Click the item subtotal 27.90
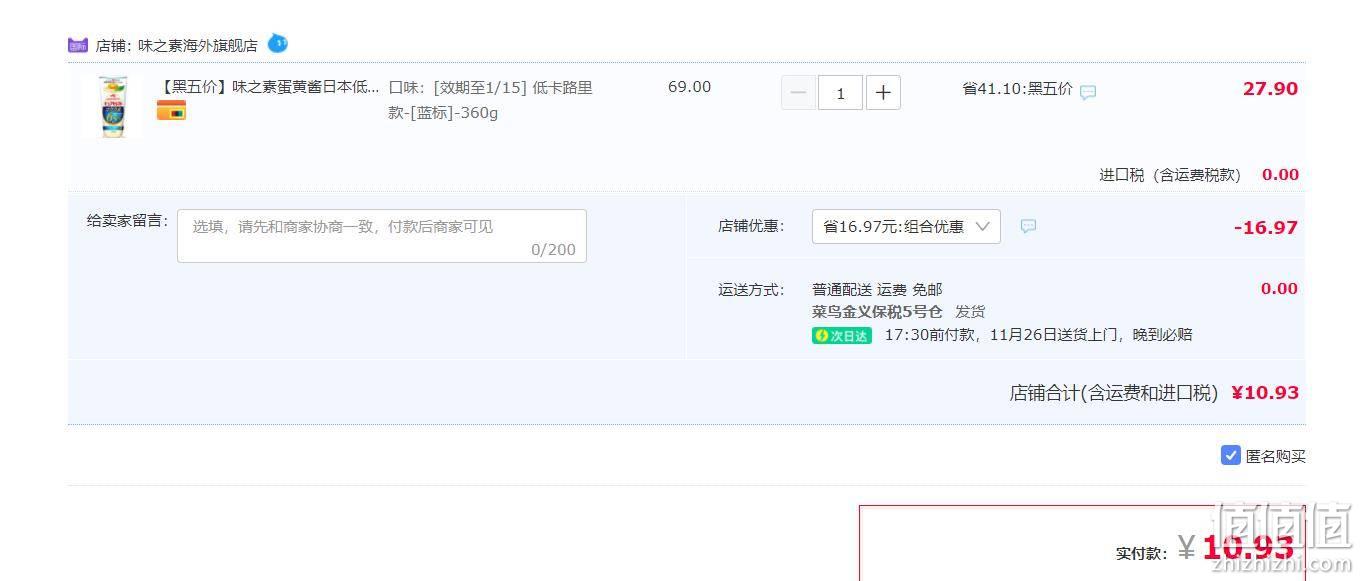1361x581 pixels. click(1270, 89)
